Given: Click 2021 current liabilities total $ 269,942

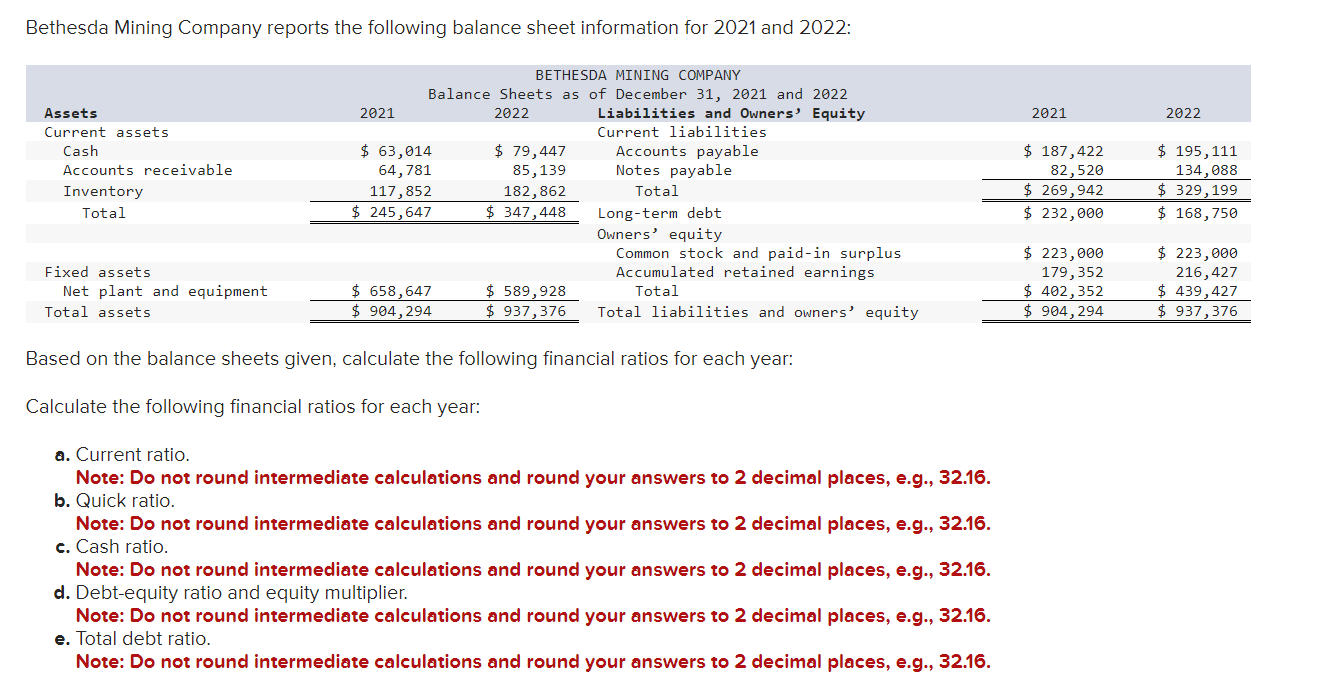Looking at the screenshot, I should (x=1064, y=191).
